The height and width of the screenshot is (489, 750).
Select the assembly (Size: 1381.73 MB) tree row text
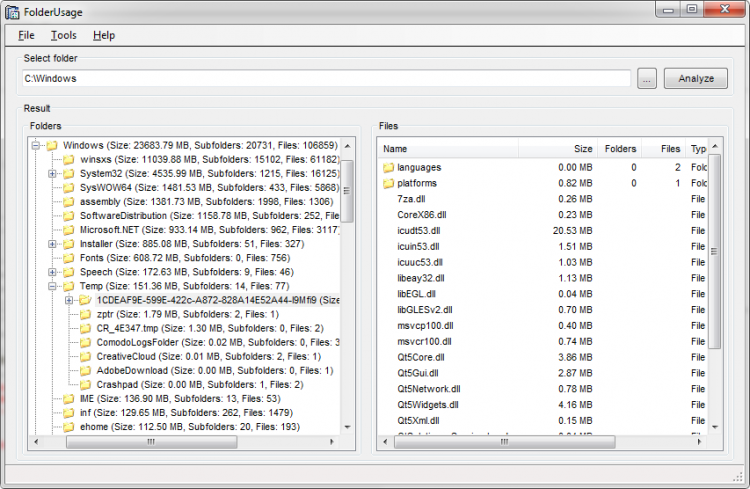pos(207,201)
